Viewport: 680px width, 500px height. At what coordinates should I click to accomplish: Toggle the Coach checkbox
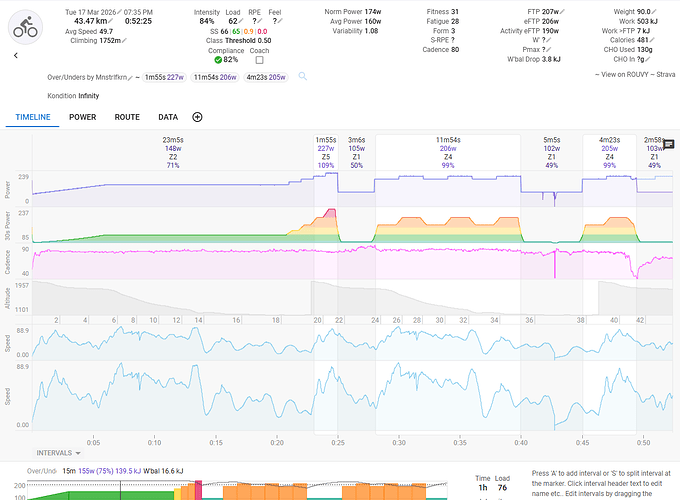(x=259, y=59)
